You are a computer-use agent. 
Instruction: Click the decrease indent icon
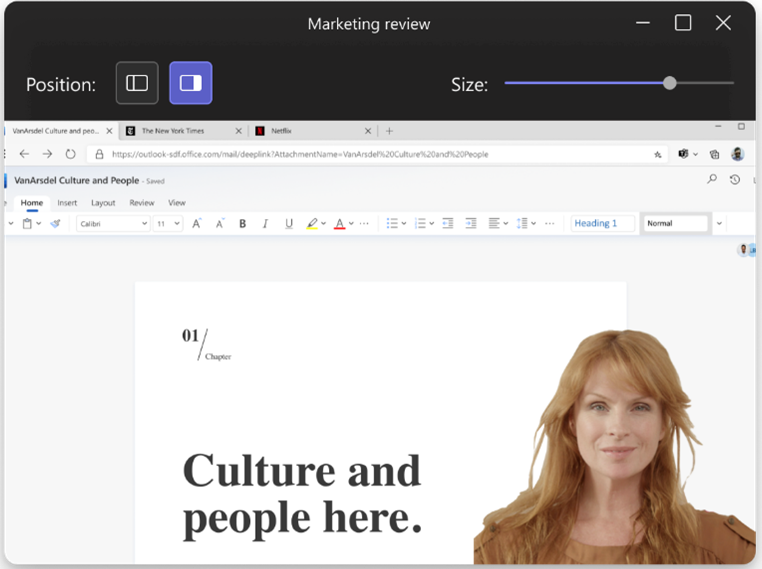pyautogui.click(x=447, y=224)
